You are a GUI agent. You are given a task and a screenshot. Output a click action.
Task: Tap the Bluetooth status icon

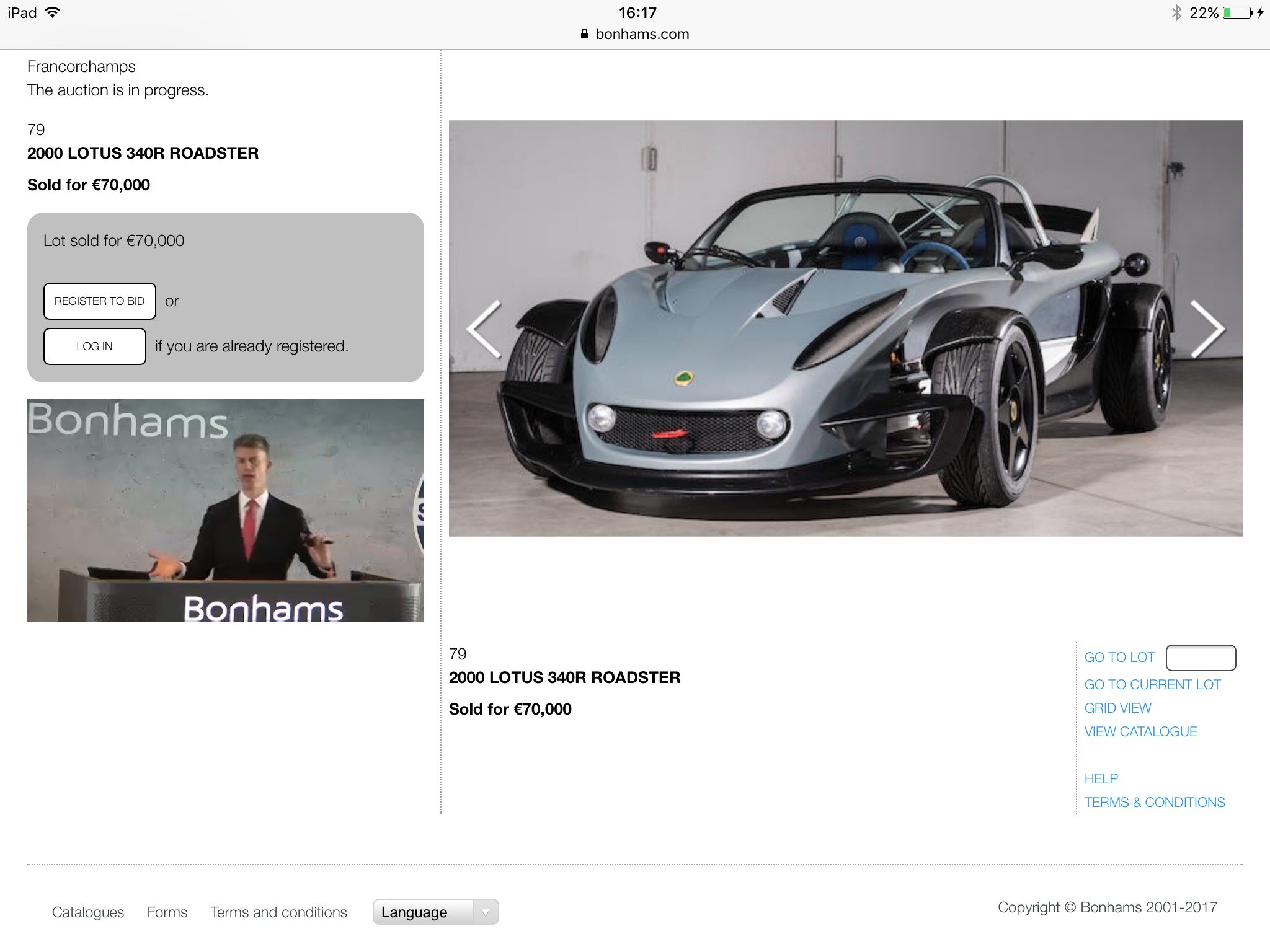click(1176, 12)
